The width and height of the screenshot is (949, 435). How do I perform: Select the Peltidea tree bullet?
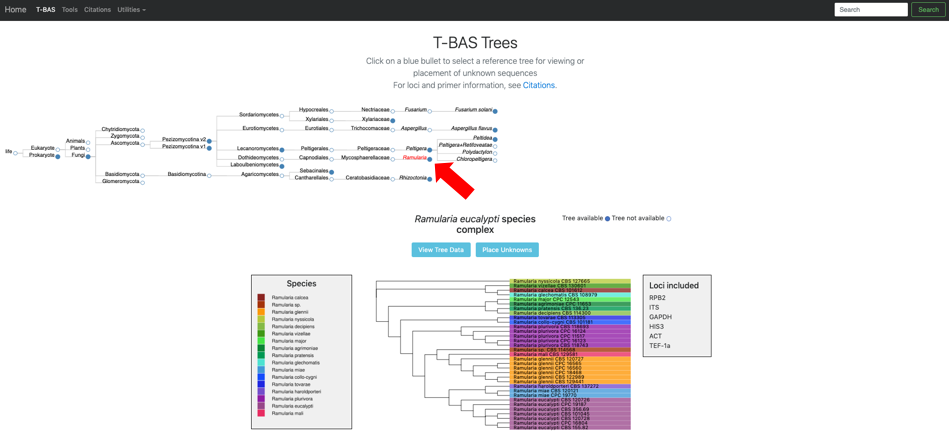coord(496,139)
